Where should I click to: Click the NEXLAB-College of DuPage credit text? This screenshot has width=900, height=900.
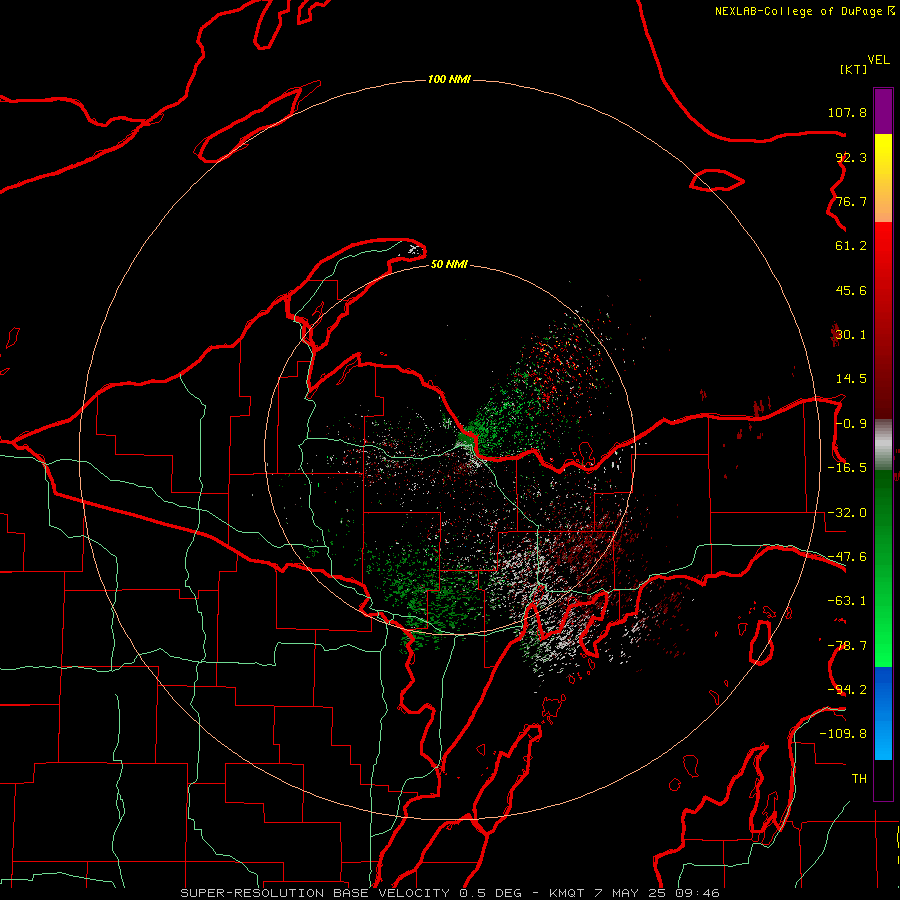tap(805, 11)
